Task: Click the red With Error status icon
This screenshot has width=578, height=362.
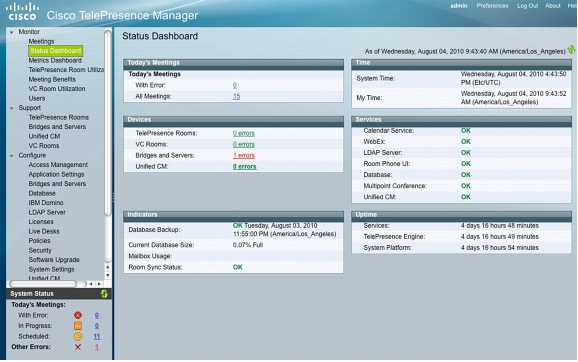Action: pyautogui.click(x=78, y=315)
